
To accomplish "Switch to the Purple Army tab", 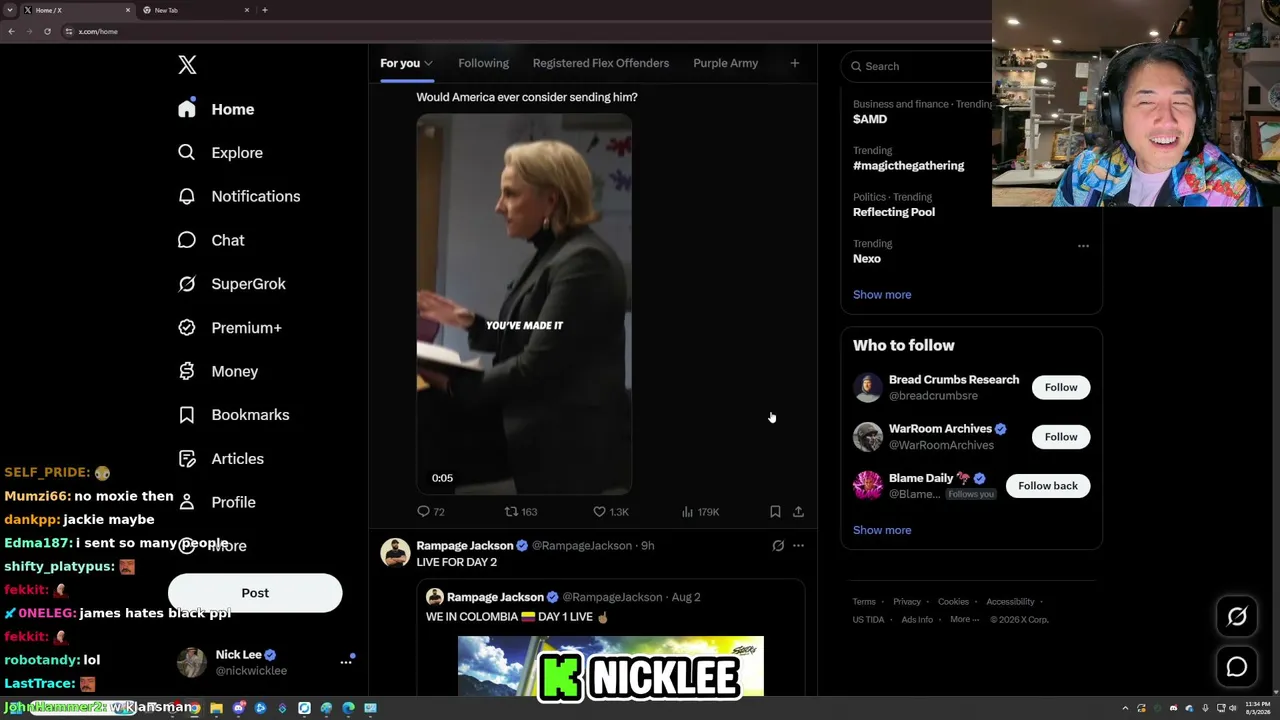I will tap(725, 63).
